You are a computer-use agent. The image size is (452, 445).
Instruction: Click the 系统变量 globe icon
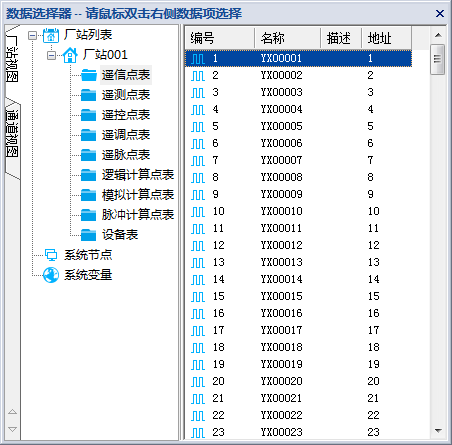coord(51,275)
